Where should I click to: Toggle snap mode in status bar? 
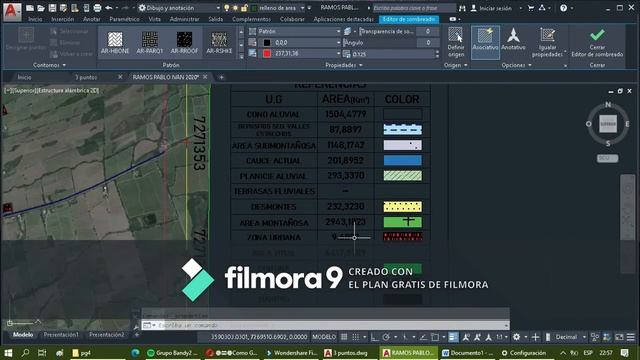click(x=356, y=337)
